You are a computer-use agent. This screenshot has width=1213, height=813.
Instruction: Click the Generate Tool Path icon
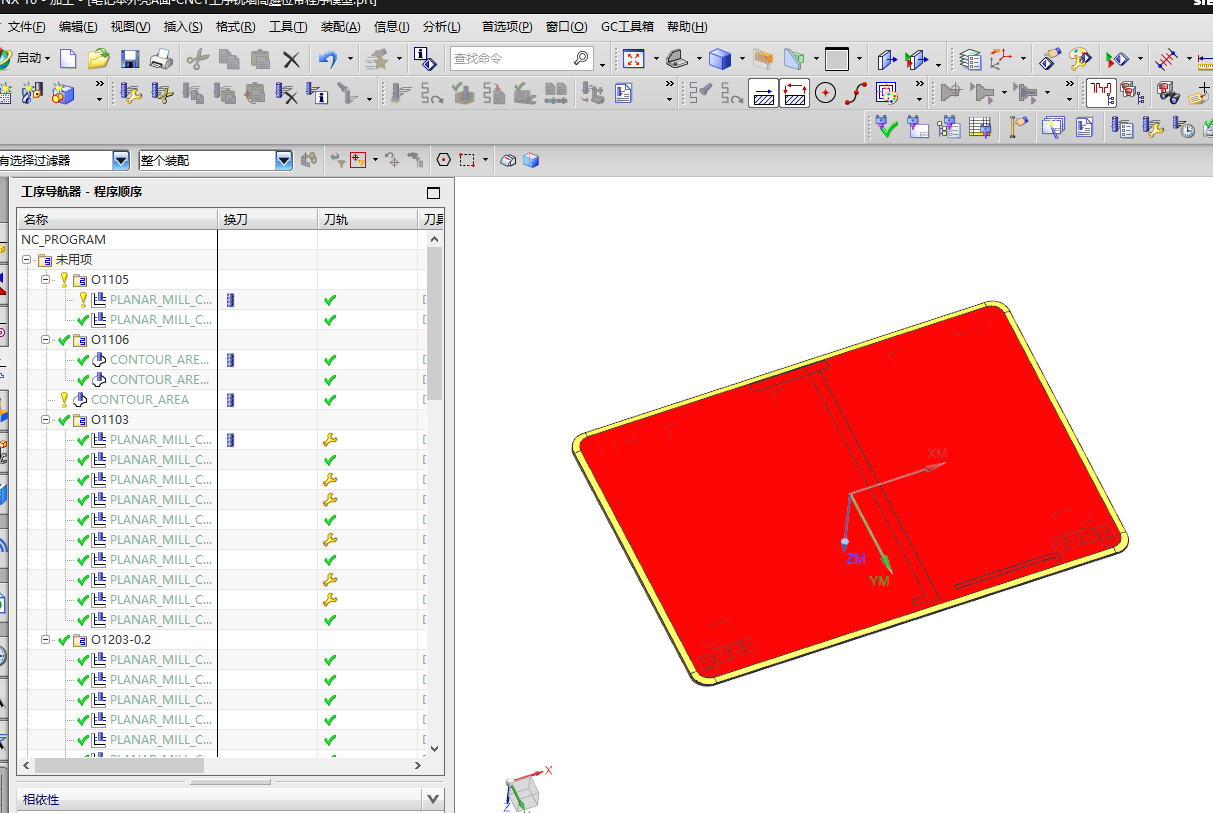[399, 94]
